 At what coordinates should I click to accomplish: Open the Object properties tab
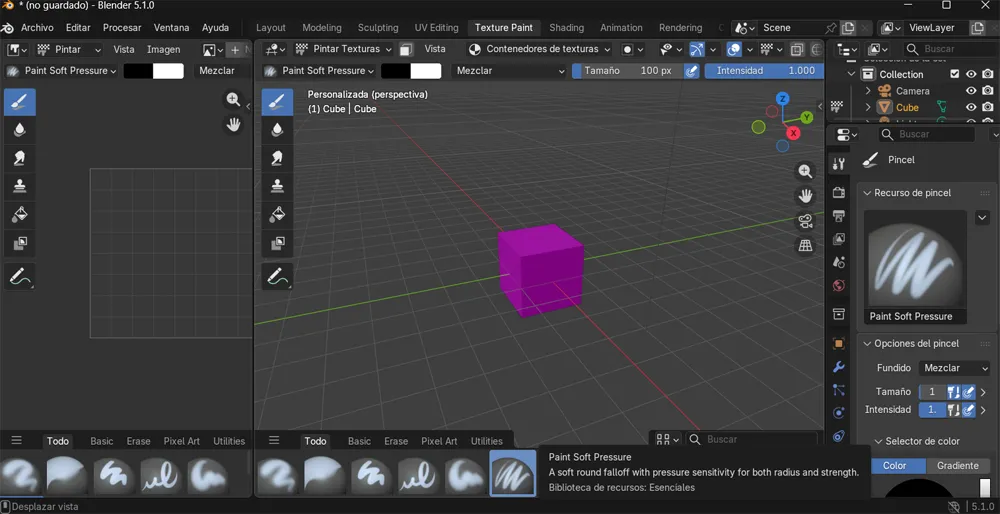pos(839,343)
